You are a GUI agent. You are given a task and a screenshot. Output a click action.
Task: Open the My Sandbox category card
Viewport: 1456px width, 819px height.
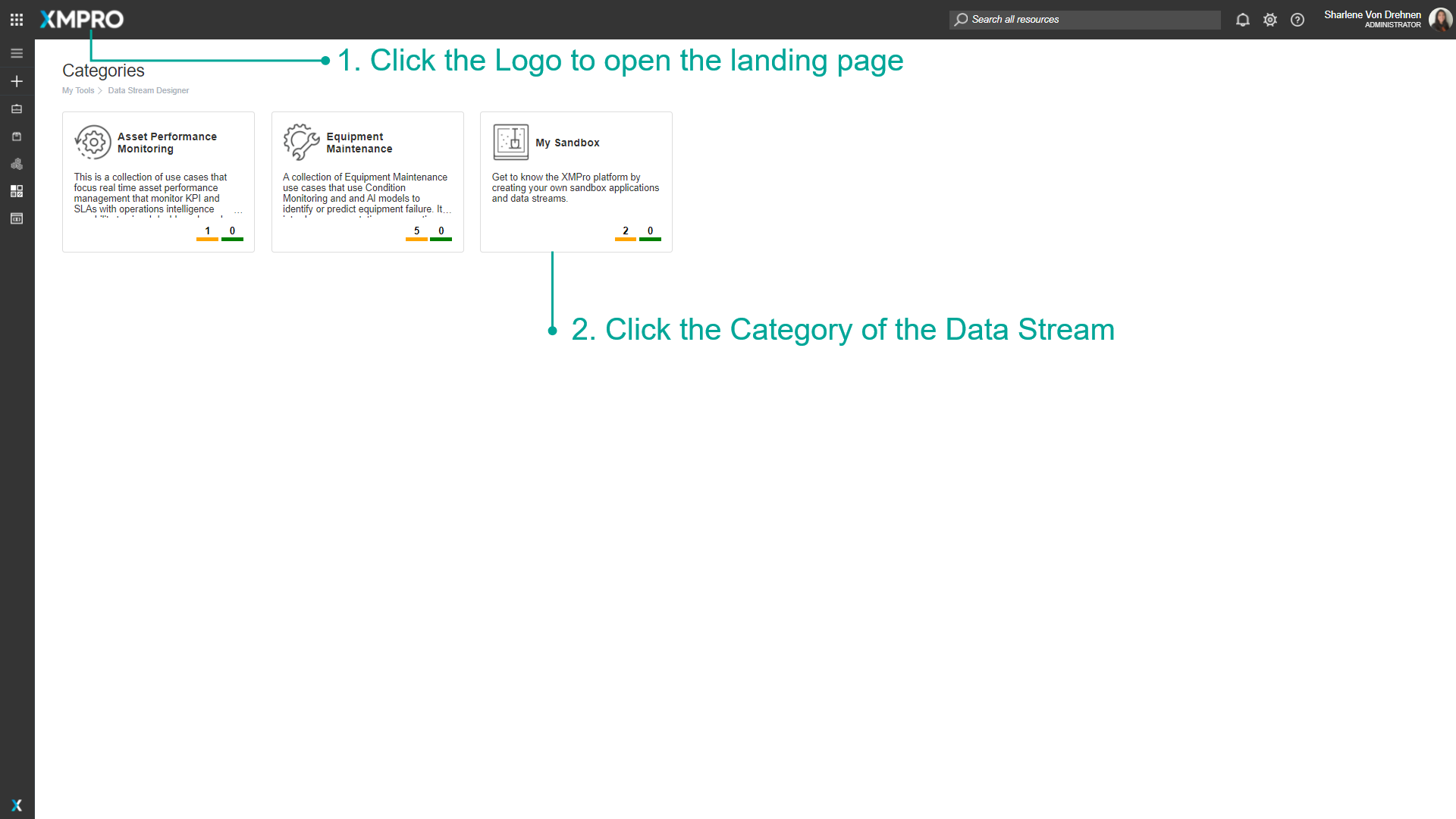click(x=576, y=182)
